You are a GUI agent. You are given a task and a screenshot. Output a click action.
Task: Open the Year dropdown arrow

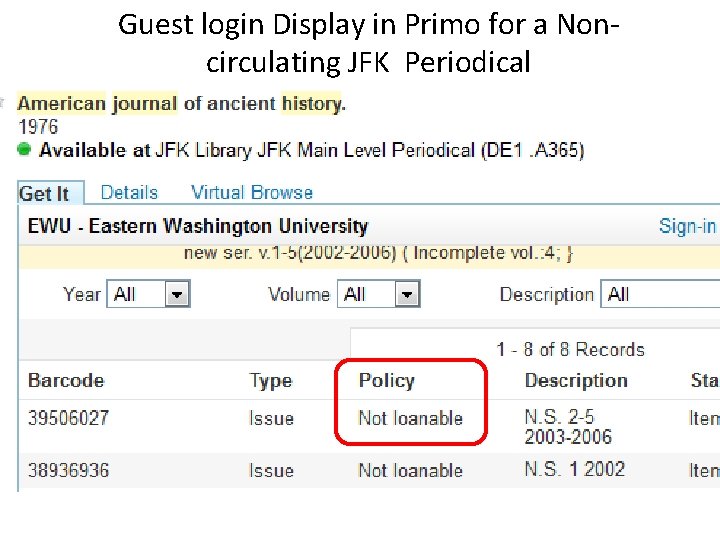coord(177,294)
